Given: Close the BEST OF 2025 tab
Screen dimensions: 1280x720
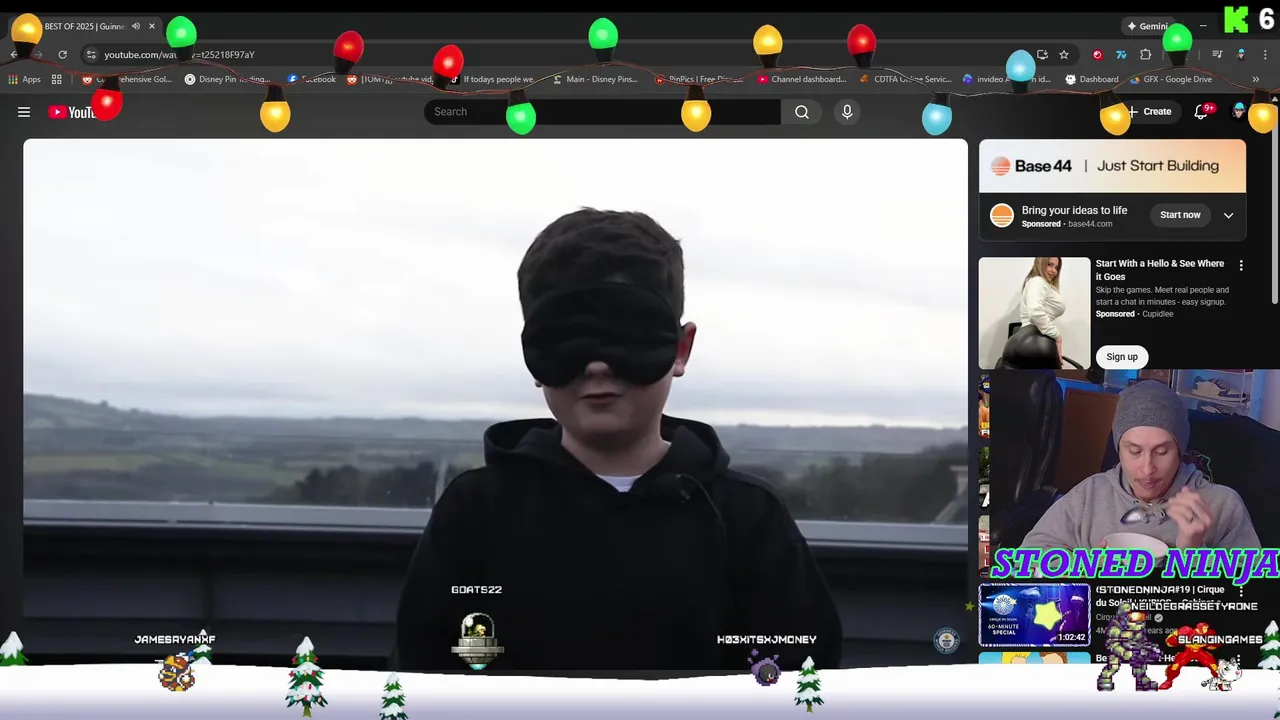Looking at the screenshot, I should pyautogui.click(x=152, y=26).
